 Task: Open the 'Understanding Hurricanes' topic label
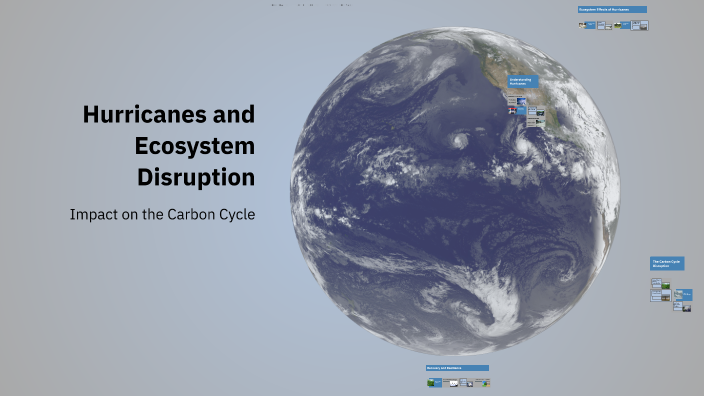pos(523,81)
